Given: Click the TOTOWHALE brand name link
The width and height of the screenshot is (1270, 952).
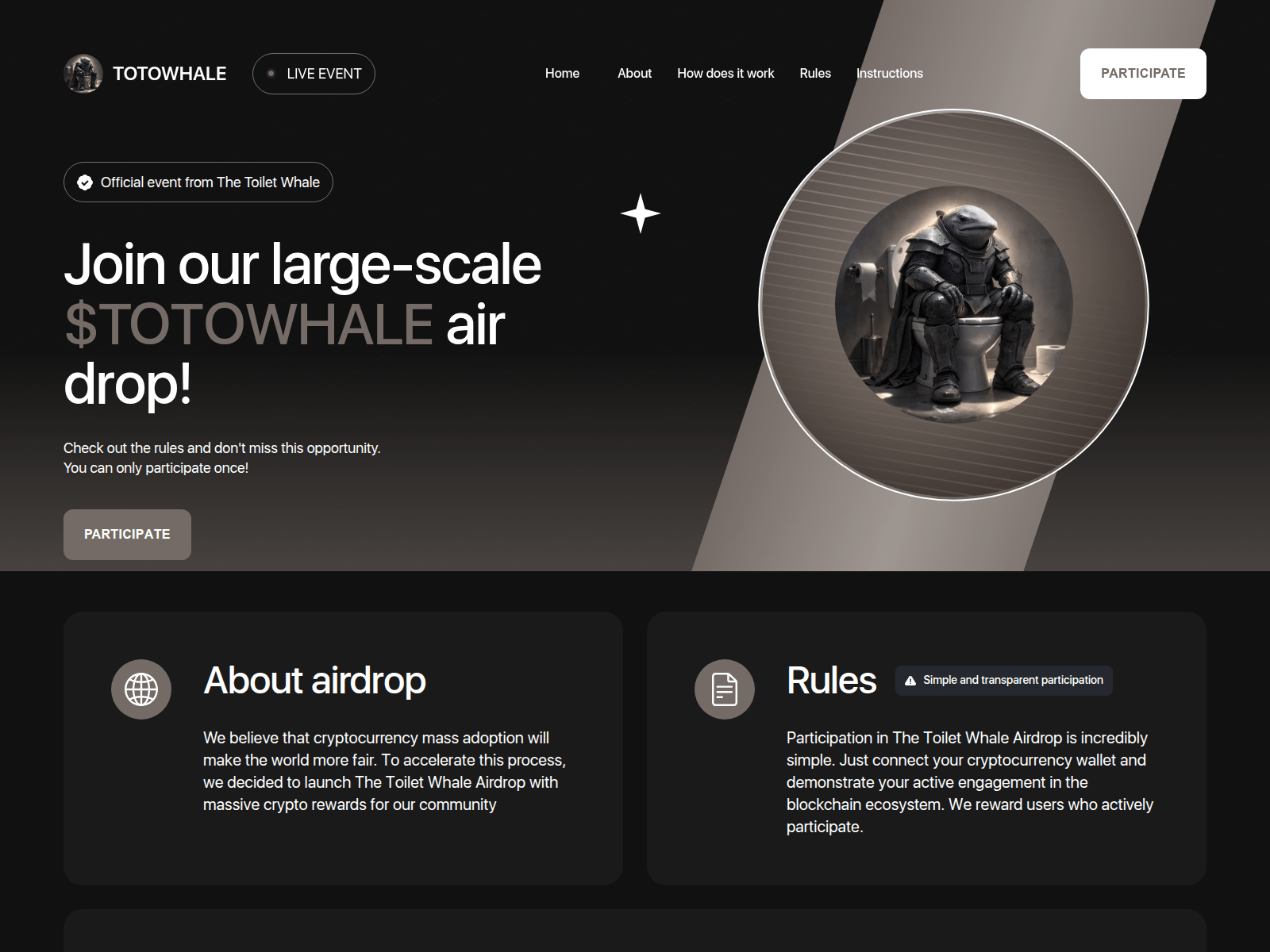Looking at the screenshot, I should click(170, 74).
